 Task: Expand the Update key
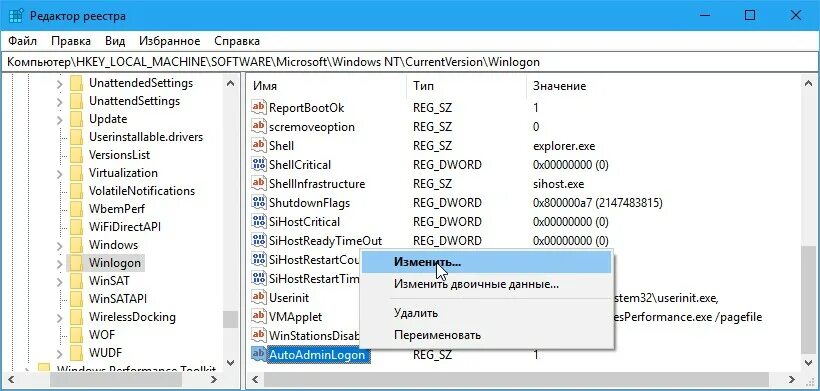(x=60, y=119)
